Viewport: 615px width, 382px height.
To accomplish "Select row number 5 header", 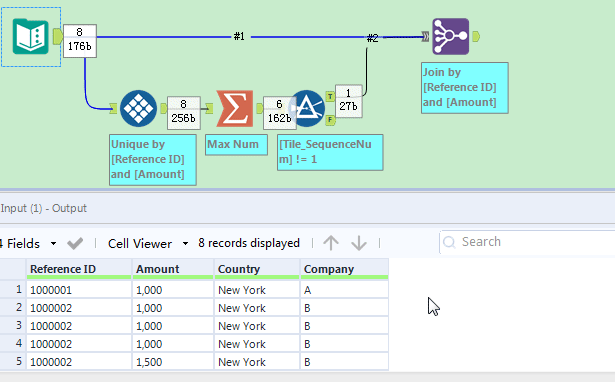I will pos(13,362).
